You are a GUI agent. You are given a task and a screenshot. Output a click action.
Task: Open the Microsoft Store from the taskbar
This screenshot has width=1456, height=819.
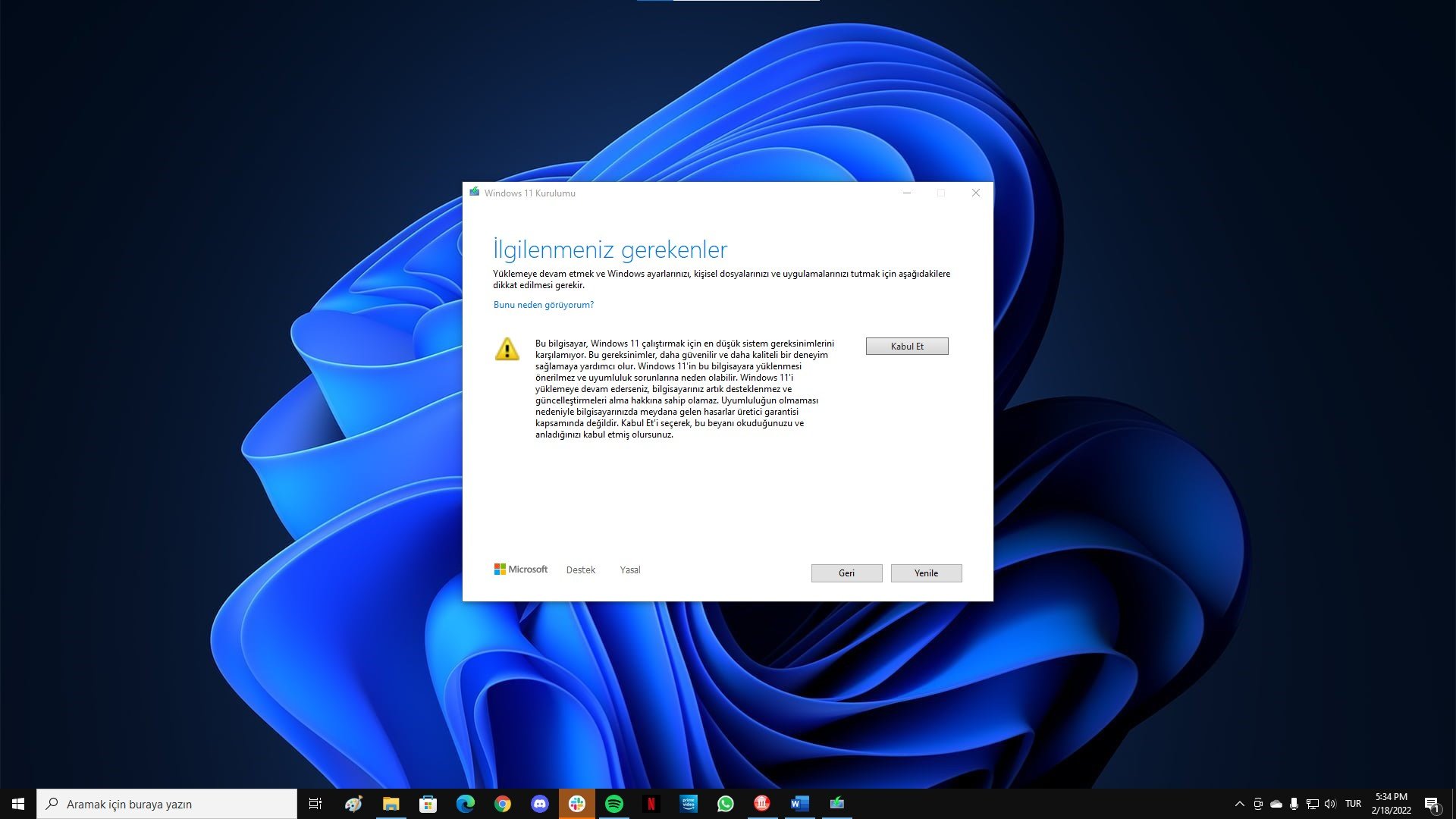[x=427, y=805]
